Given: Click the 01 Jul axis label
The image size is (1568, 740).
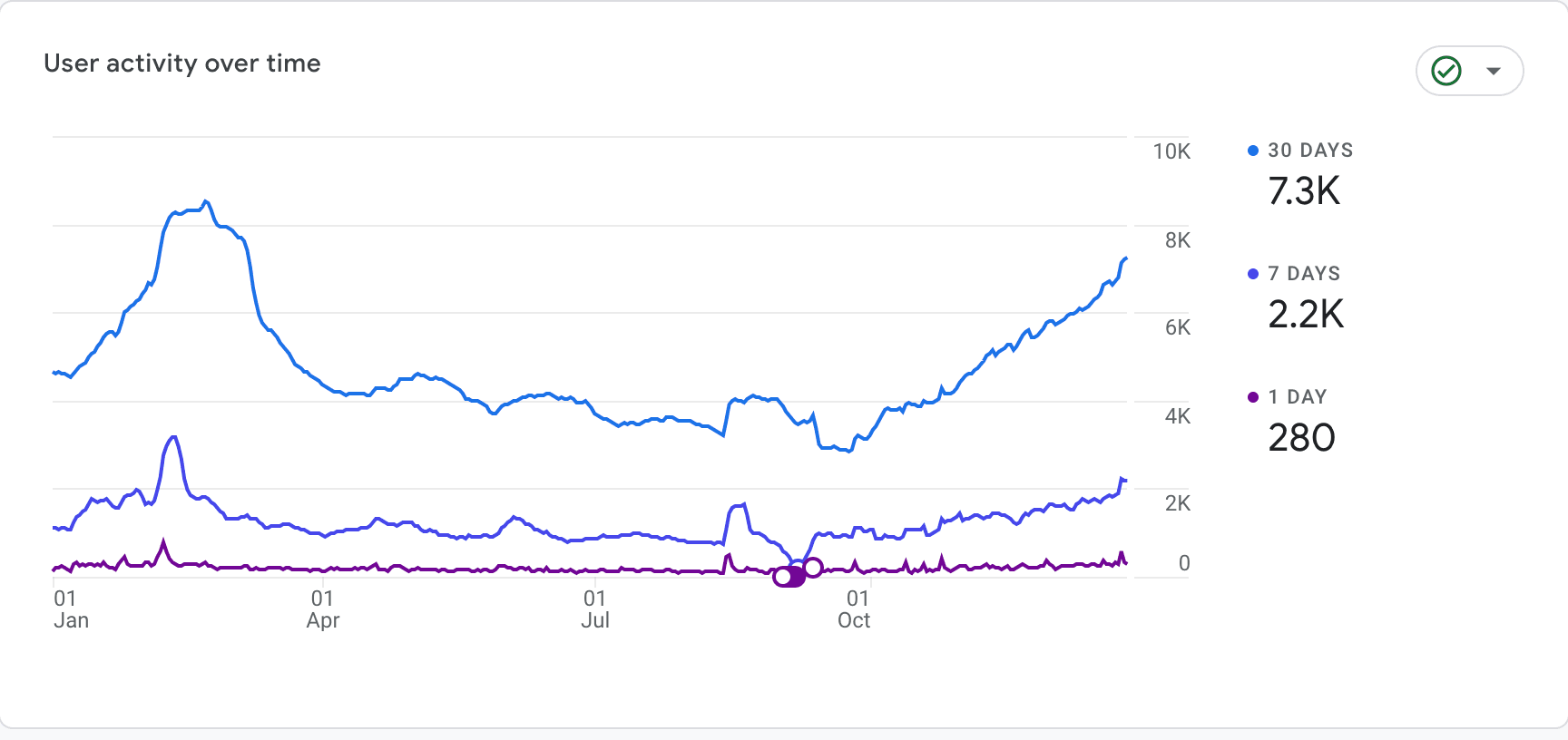Looking at the screenshot, I should pos(595,609).
